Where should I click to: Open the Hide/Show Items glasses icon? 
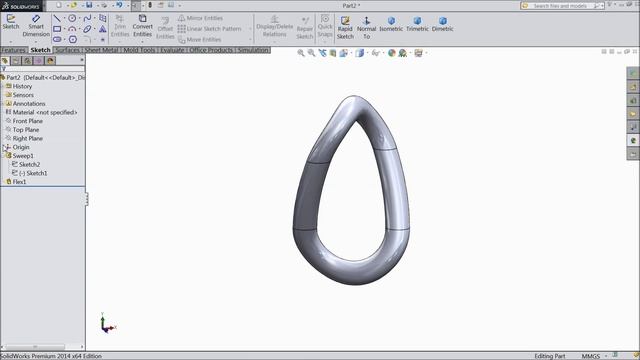point(376,53)
